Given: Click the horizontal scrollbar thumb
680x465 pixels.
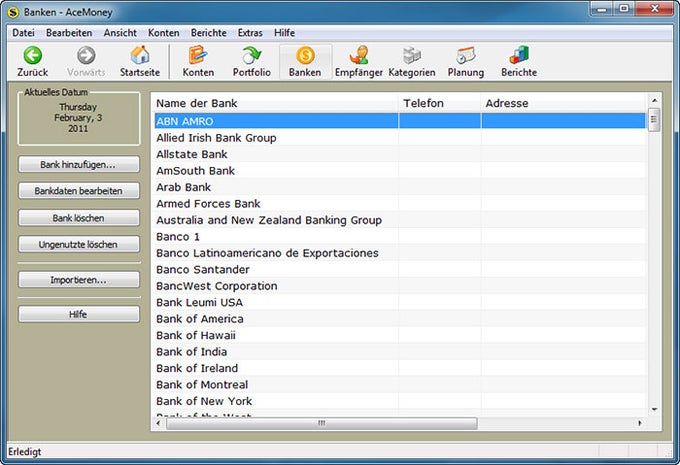Looking at the screenshot, I should point(321,423).
